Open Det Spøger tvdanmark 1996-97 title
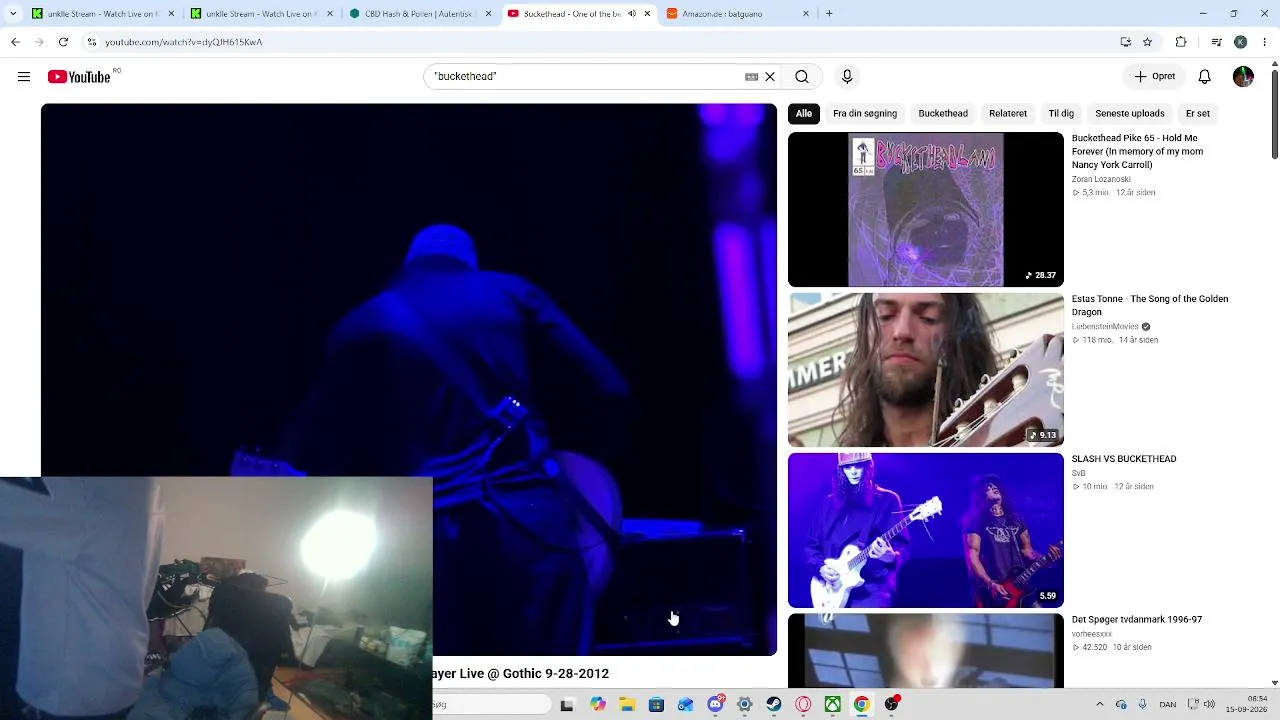 pyautogui.click(x=1137, y=620)
